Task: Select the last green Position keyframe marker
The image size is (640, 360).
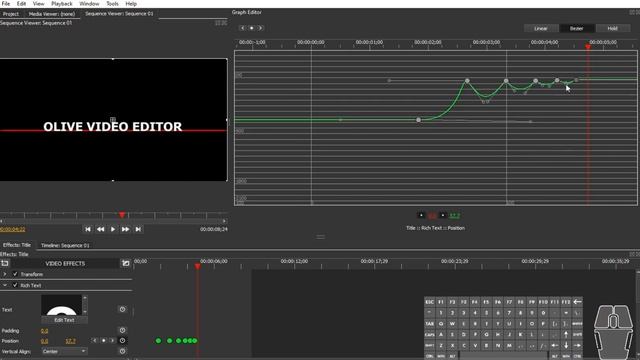Action: pyautogui.click(x=195, y=340)
